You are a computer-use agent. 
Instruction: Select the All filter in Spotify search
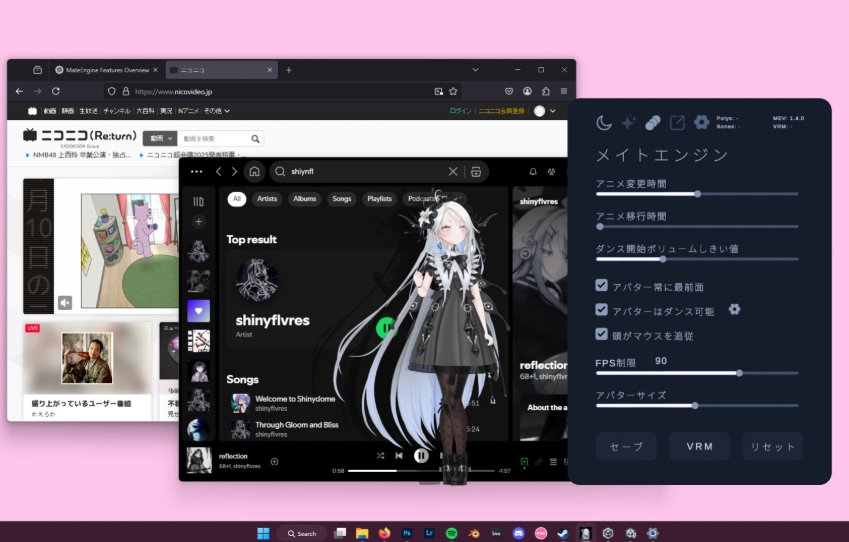[x=237, y=199]
